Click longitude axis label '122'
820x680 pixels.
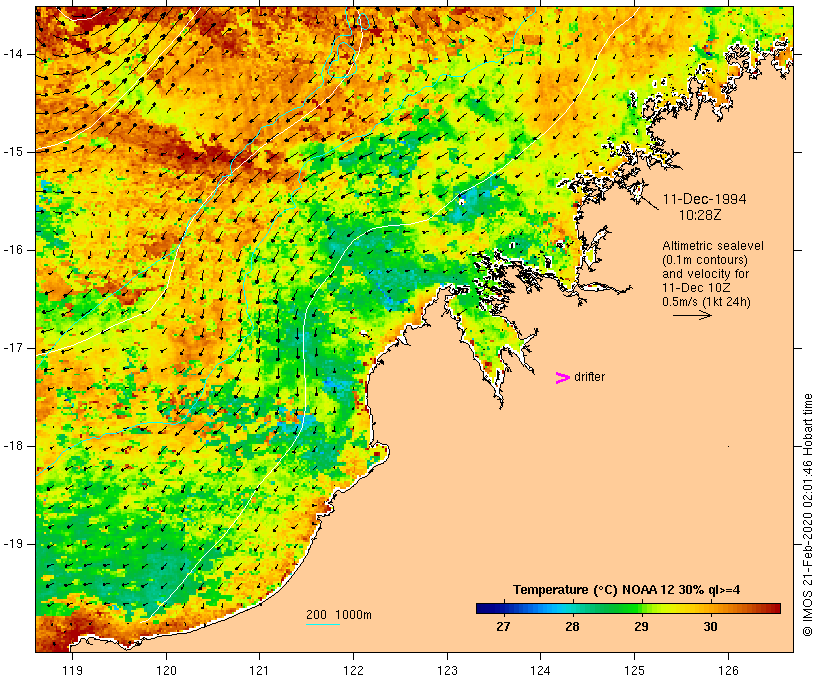click(354, 670)
